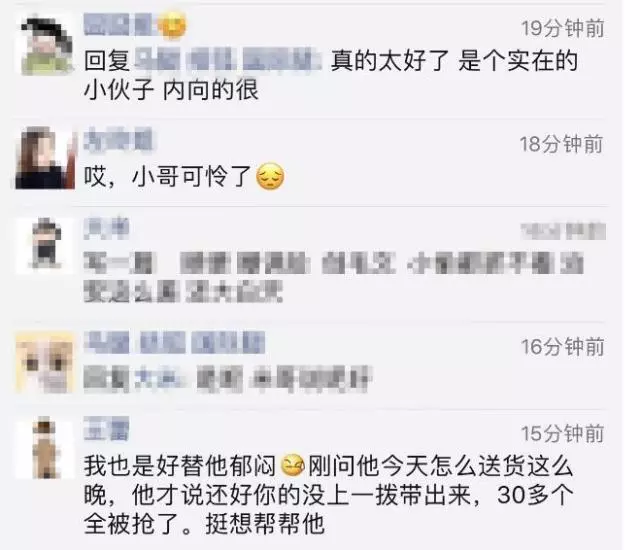640x550 pixels.
Task: Open the blurred username of the 16分钟前 comment
Action: coord(174,342)
